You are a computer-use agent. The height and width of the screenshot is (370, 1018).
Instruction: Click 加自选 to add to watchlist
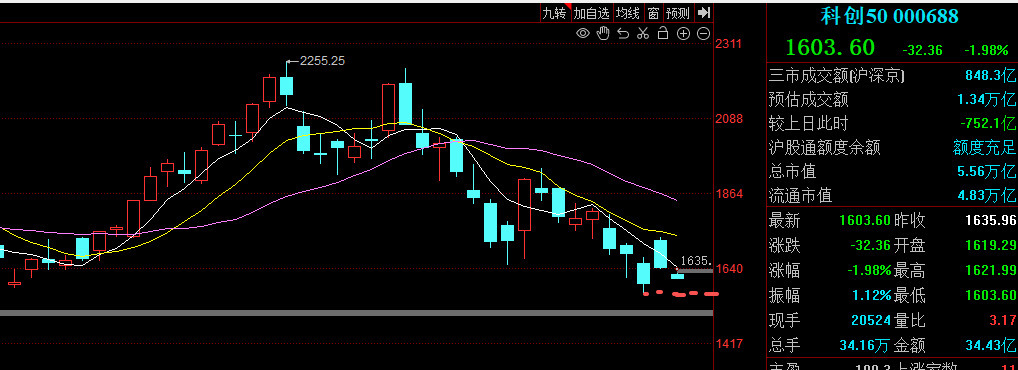(592, 12)
